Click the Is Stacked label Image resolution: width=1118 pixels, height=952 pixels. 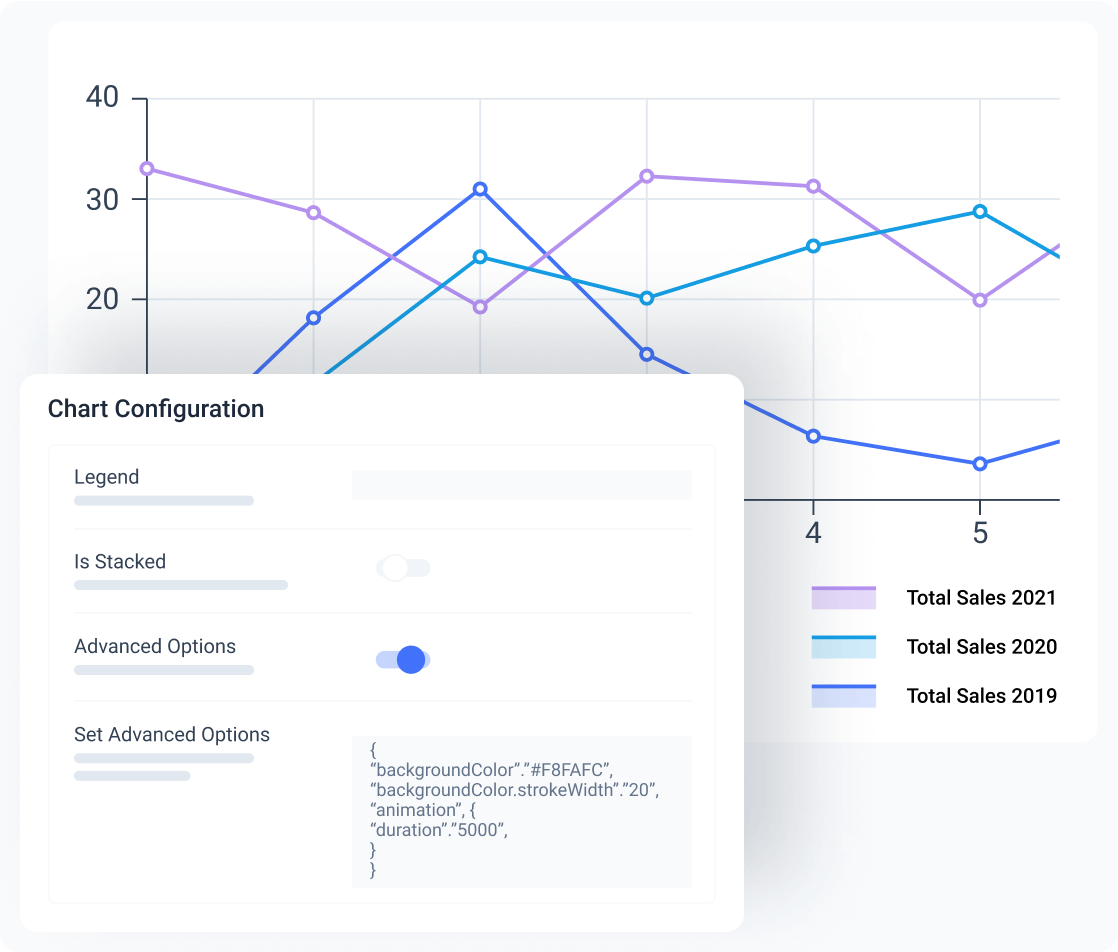[x=120, y=562]
